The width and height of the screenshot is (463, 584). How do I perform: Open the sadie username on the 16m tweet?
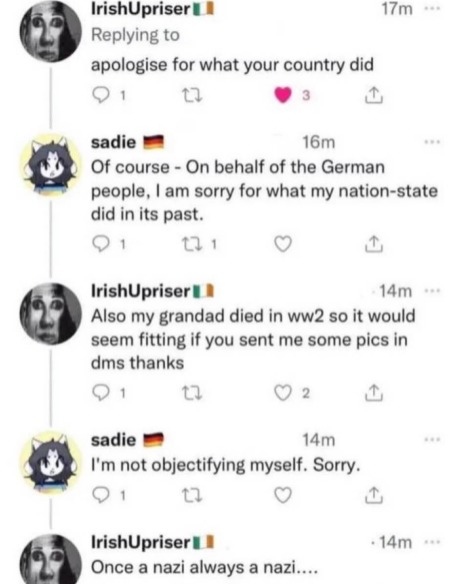tap(114, 142)
